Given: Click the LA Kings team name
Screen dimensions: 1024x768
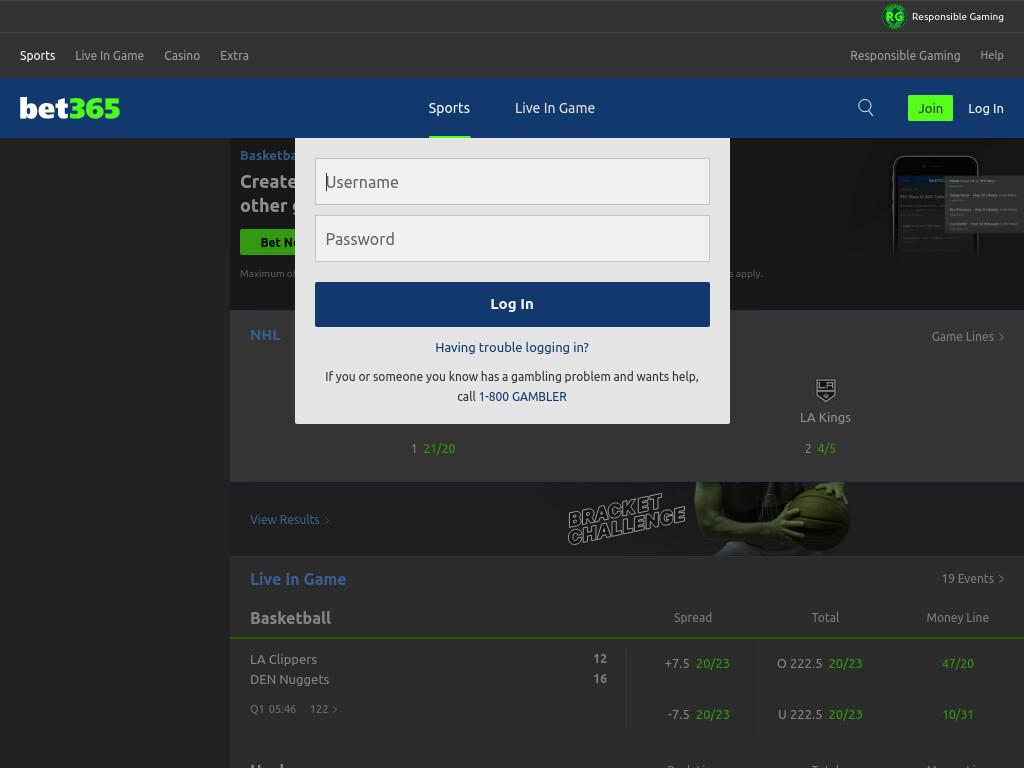Looking at the screenshot, I should [825, 417].
